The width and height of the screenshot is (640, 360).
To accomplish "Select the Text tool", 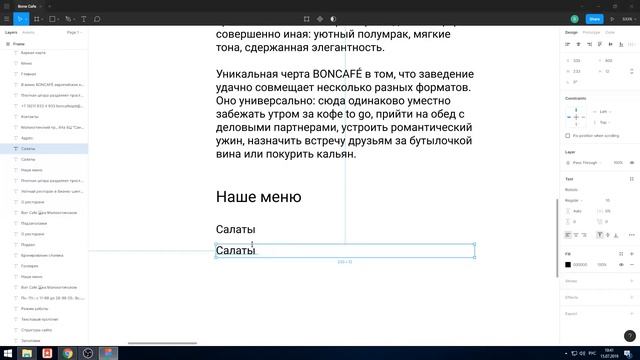I will click(x=84, y=19).
